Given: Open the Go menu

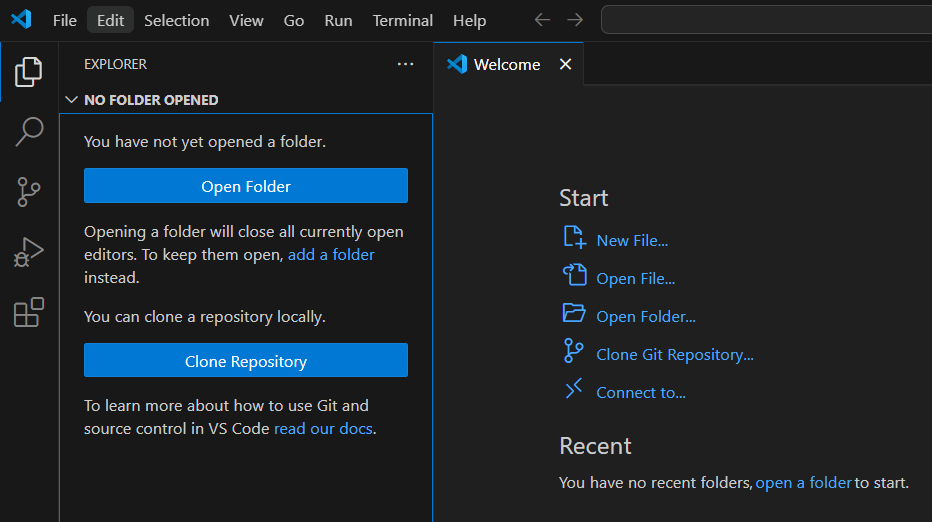Looking at the screenshot, I should [x=294, y=20].
